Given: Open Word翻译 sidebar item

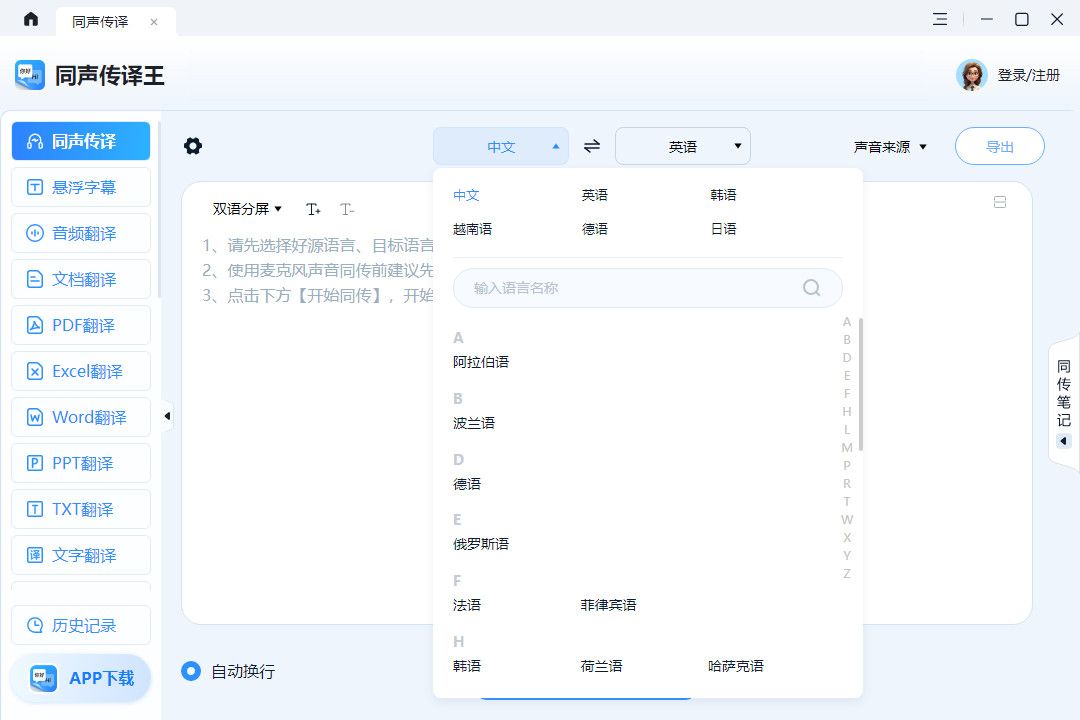Looking at the screenshot, I should coord(81,417).
